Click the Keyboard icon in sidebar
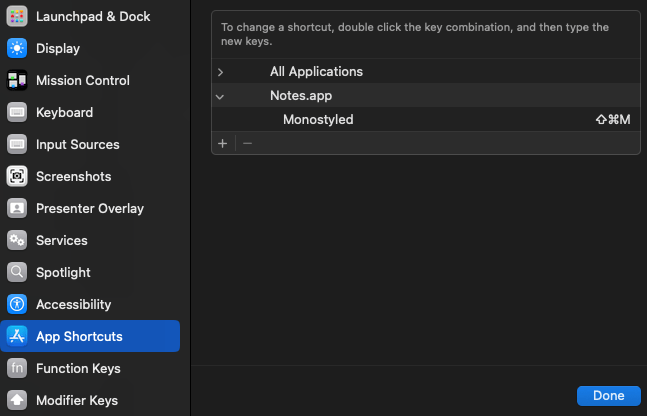647x416 pixels. [x=17, y=112]
